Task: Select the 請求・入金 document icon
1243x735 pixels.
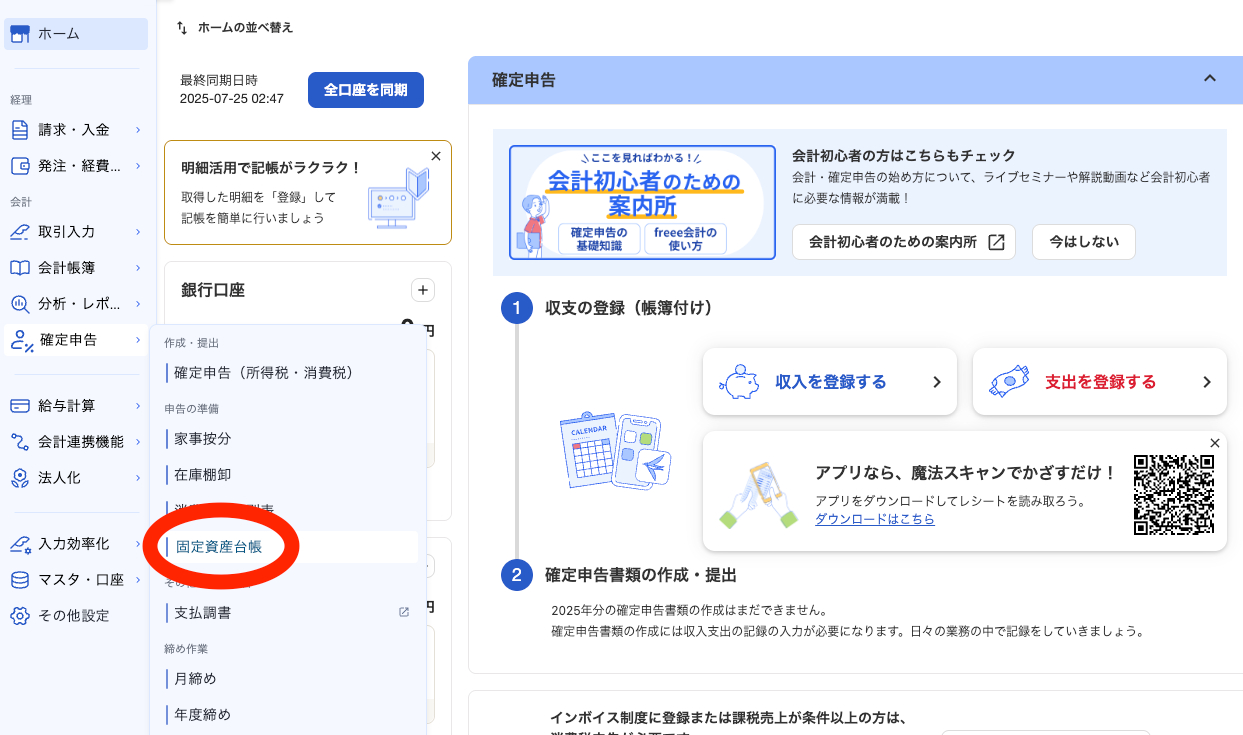Action: pos(19,128)
